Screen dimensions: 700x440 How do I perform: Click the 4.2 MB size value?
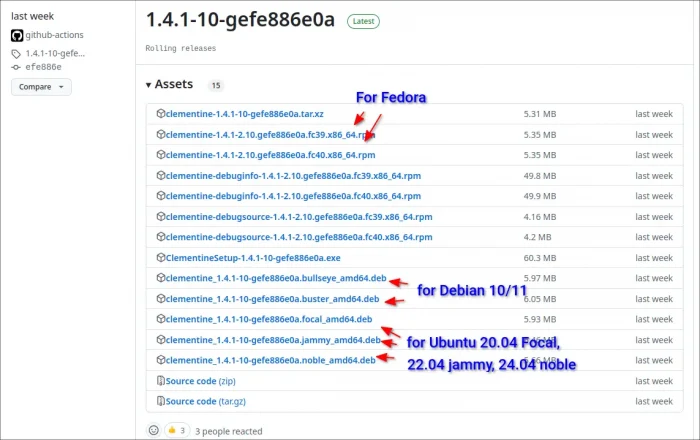[538, 237]
